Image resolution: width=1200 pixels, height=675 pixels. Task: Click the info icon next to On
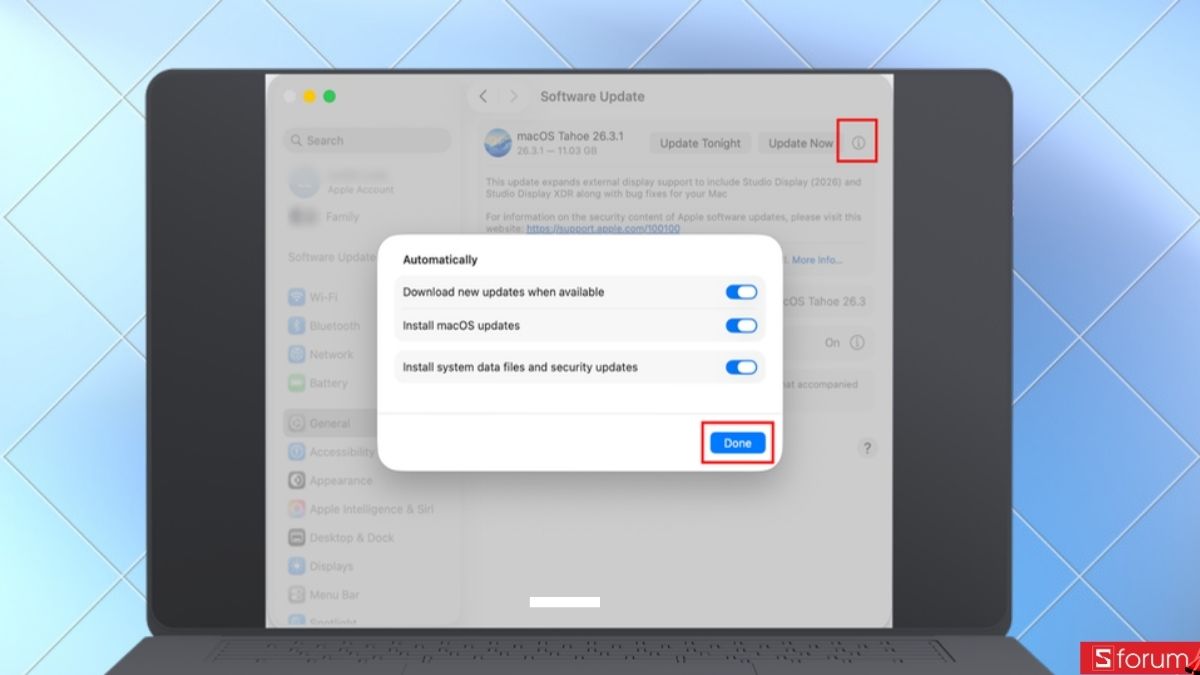click(x=857, y=342)
